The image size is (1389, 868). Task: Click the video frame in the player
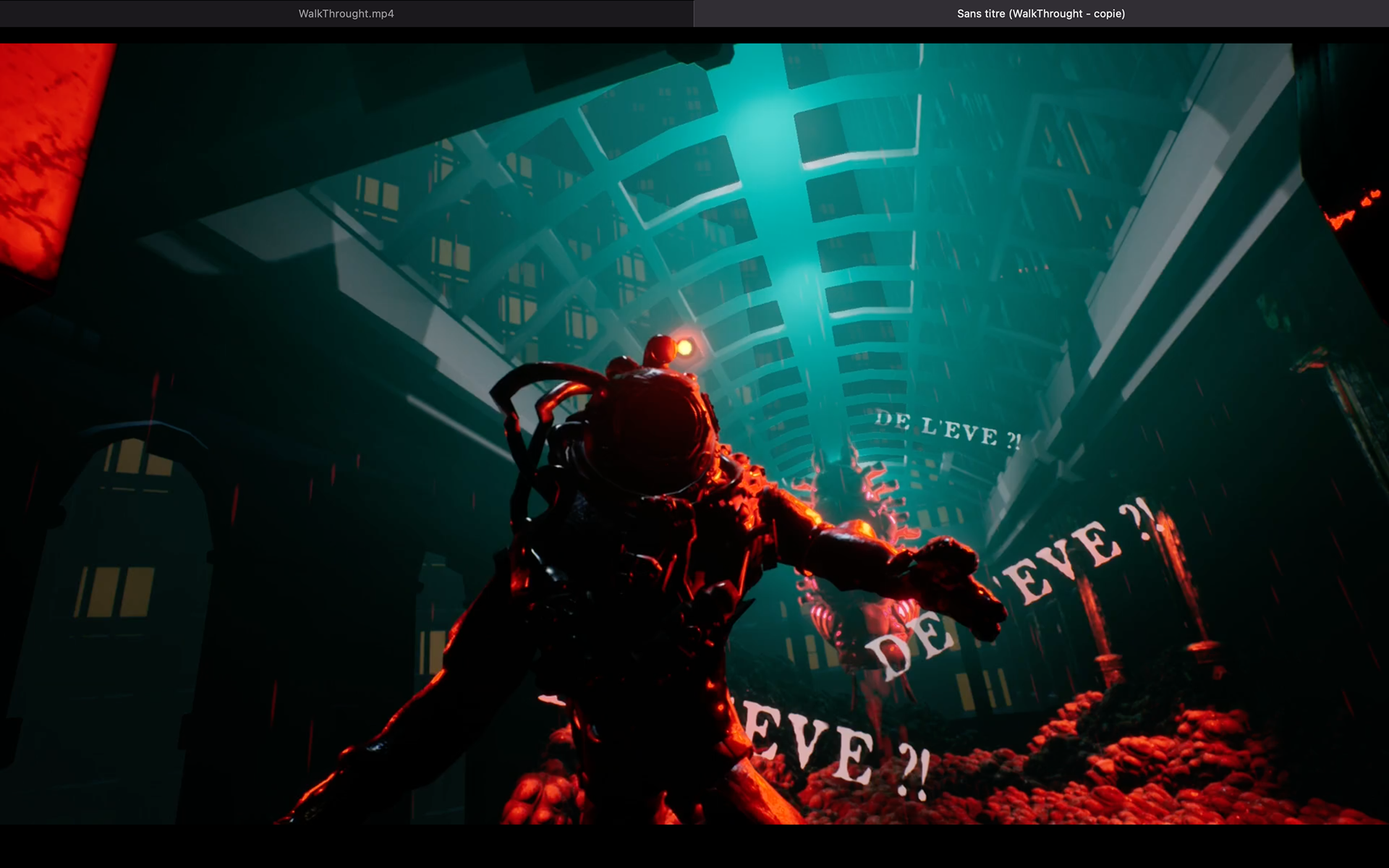(694, 434)
